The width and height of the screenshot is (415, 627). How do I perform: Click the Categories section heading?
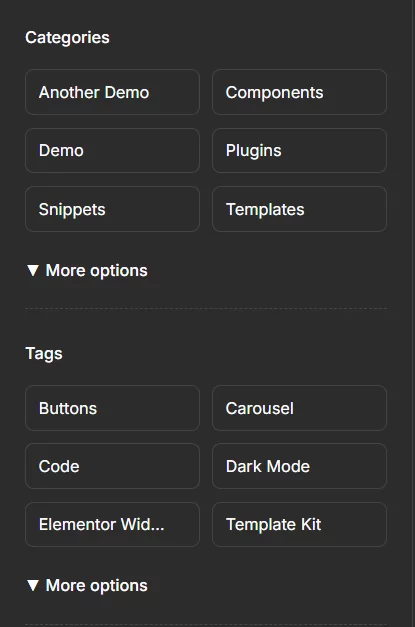67,38
